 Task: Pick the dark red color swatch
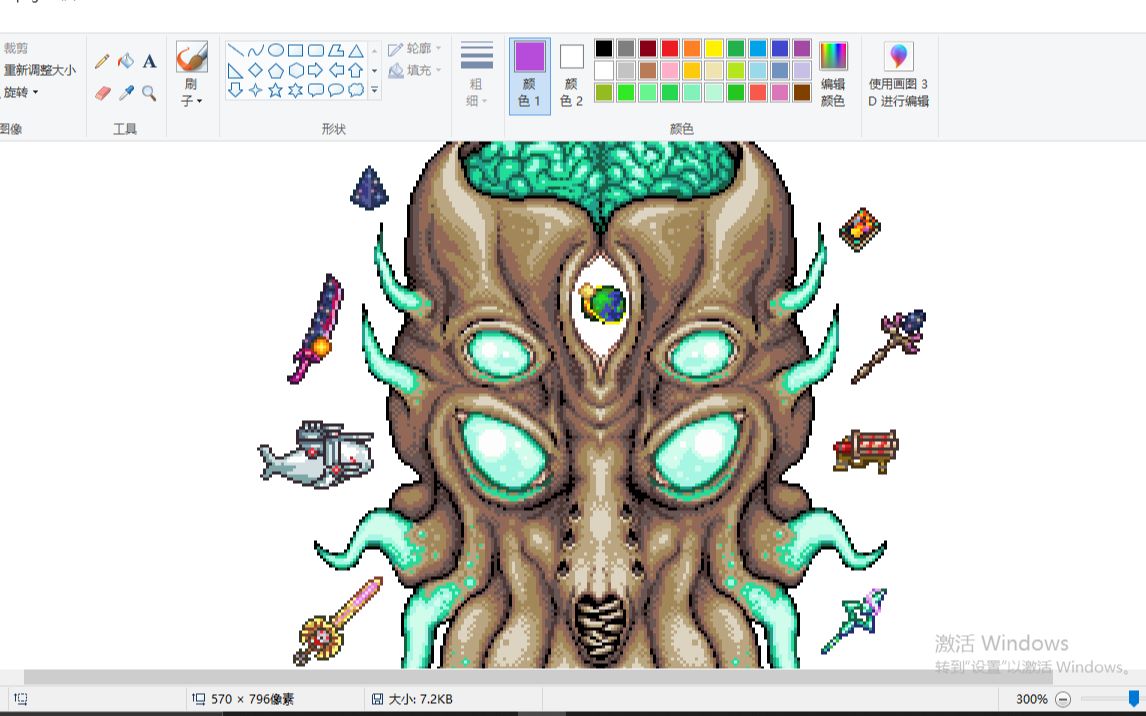pos(648,48)
